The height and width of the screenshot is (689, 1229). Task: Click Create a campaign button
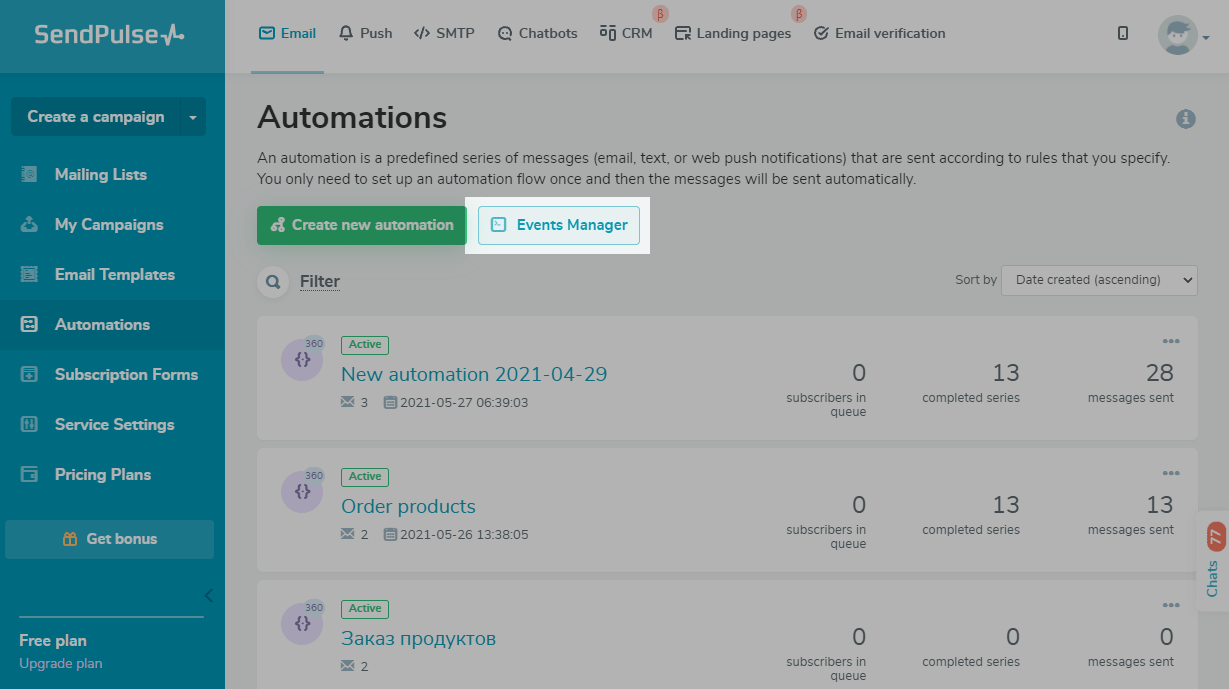(x=95, y=117)
